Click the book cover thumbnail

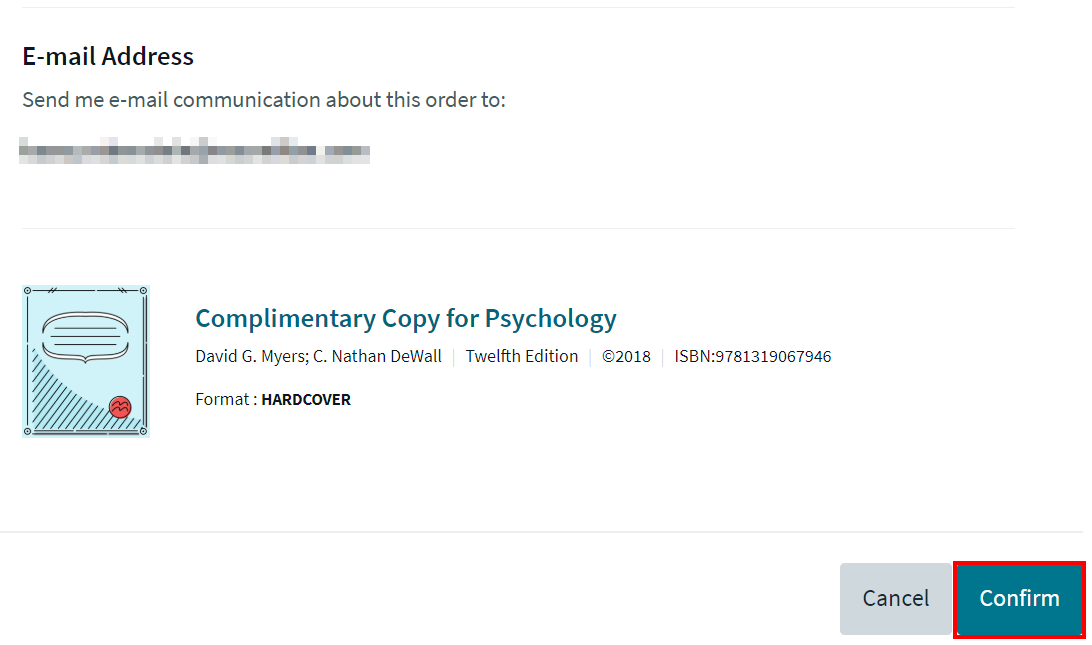tap(85, 360)
